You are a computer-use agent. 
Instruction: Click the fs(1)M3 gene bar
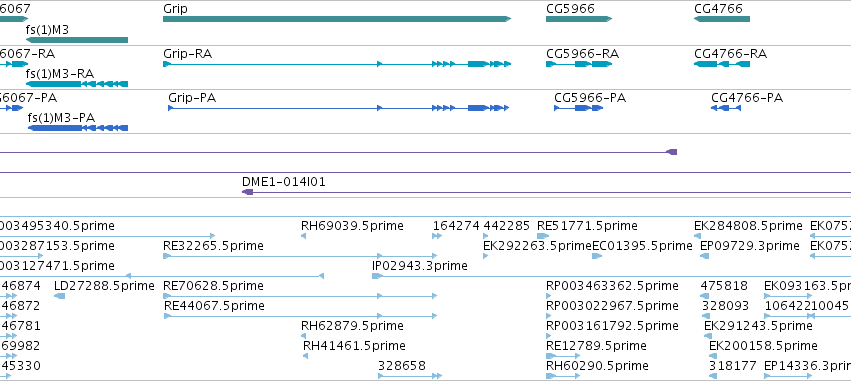[77, 40]
